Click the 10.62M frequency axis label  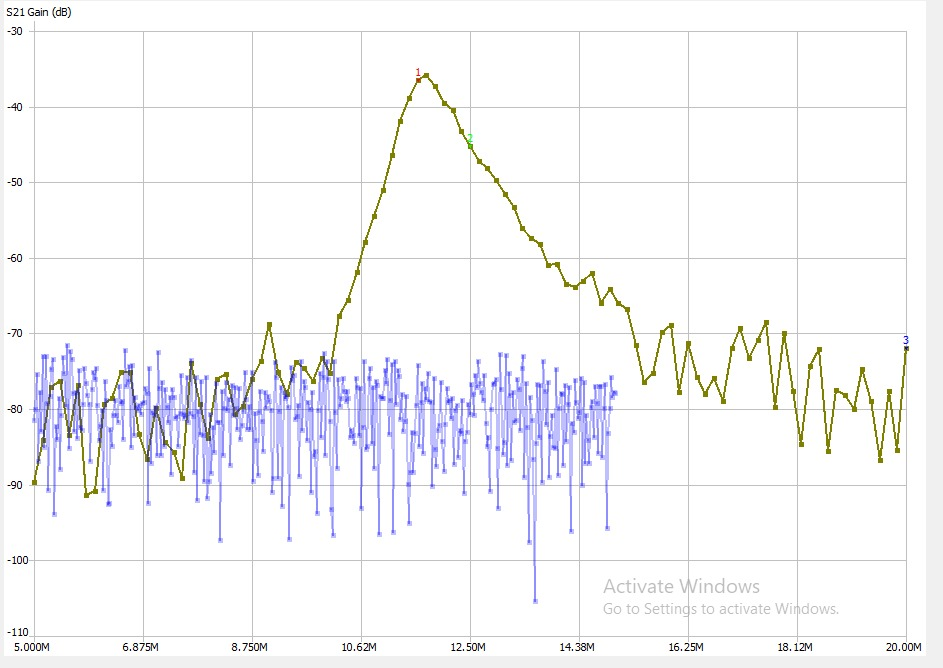point(360,646)
